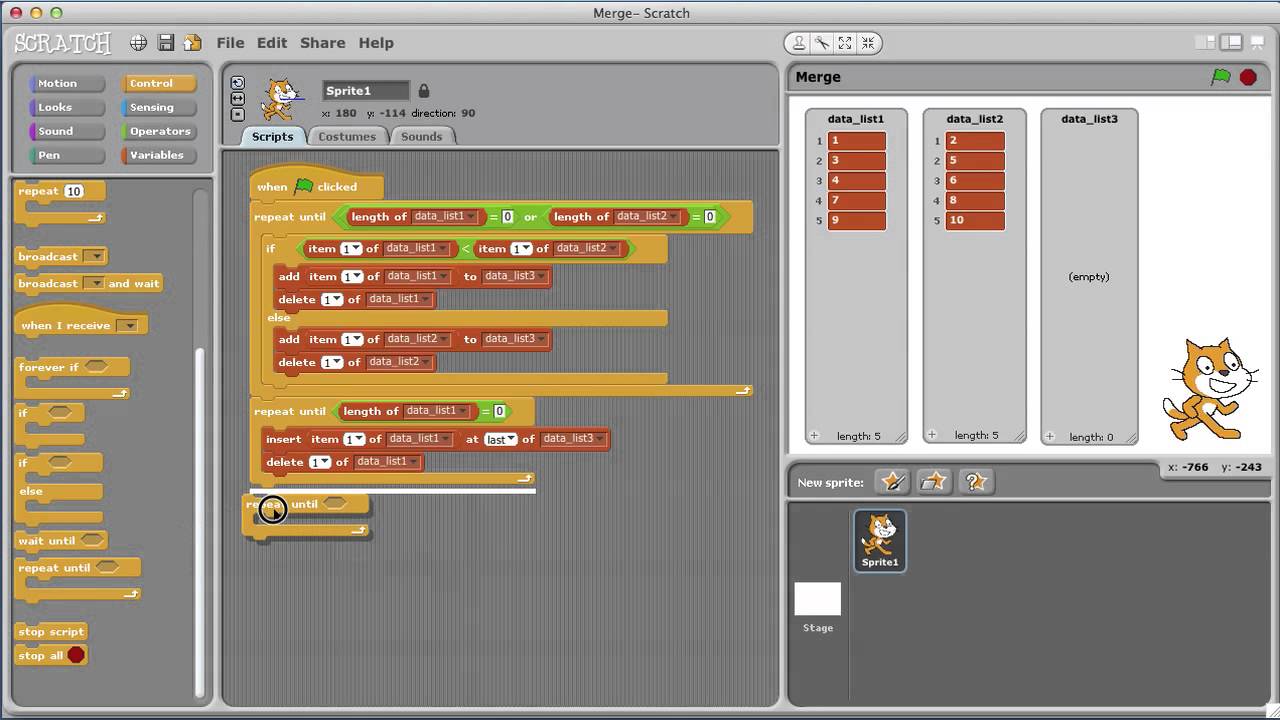Set rotation style to left-right flip
Image resolution: width=1280 pixels, height=720 pixels.
[237, 98]
